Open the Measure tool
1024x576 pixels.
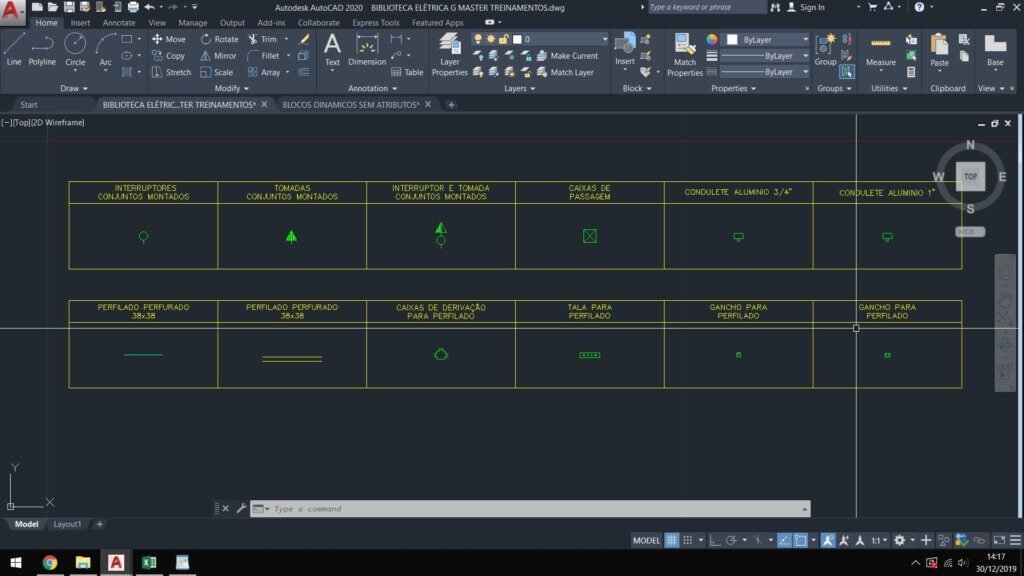[880, 50]
